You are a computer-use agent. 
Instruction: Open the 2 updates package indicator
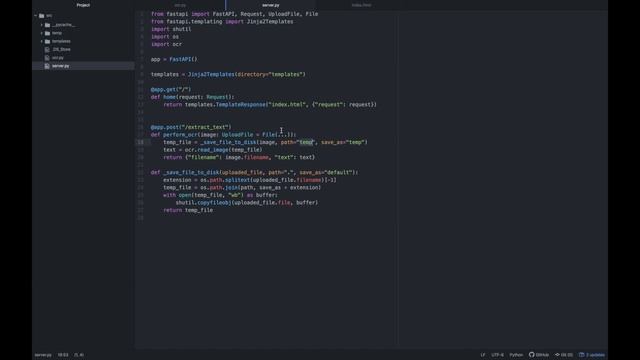click(x=592, y=355)
